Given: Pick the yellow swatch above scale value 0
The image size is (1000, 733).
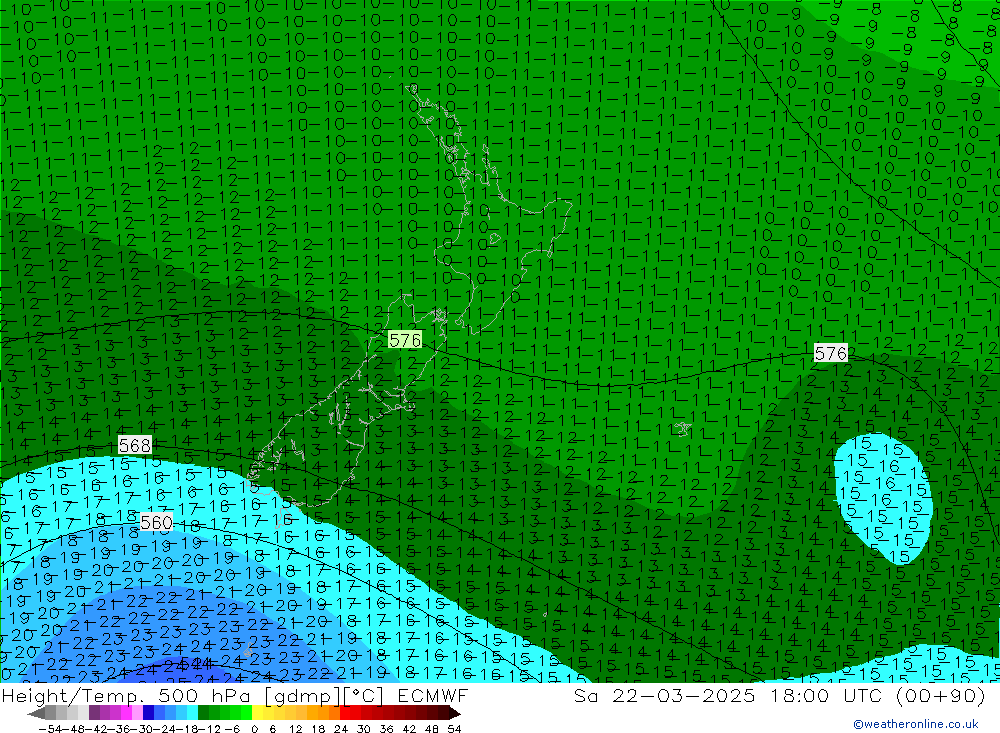Looking at the screenshot, I should click(x=258, y=714).
